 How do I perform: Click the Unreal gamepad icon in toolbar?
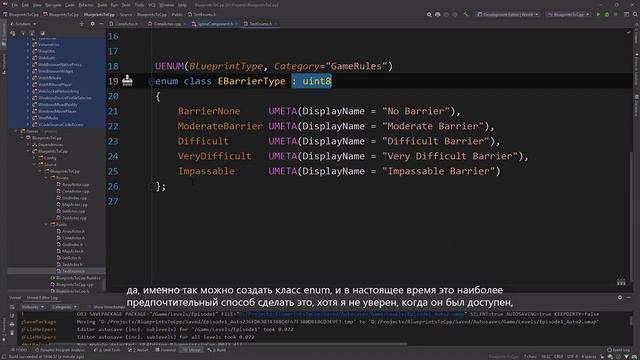point(438,14)
